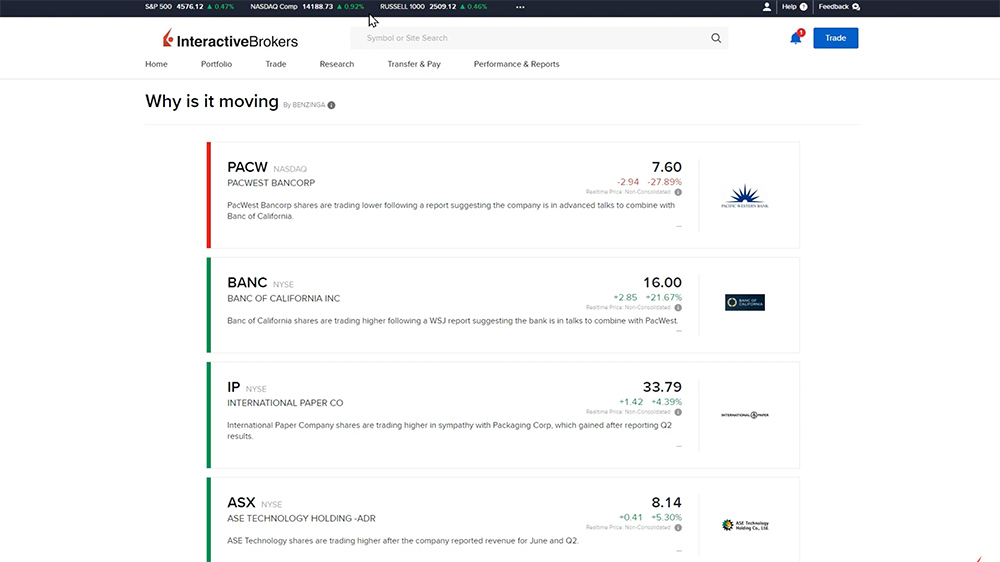The image size is (1000, 562).
Task: Click the NASDAQ Comp index quote
Action: pyautogui.click(x=307, y=7)
